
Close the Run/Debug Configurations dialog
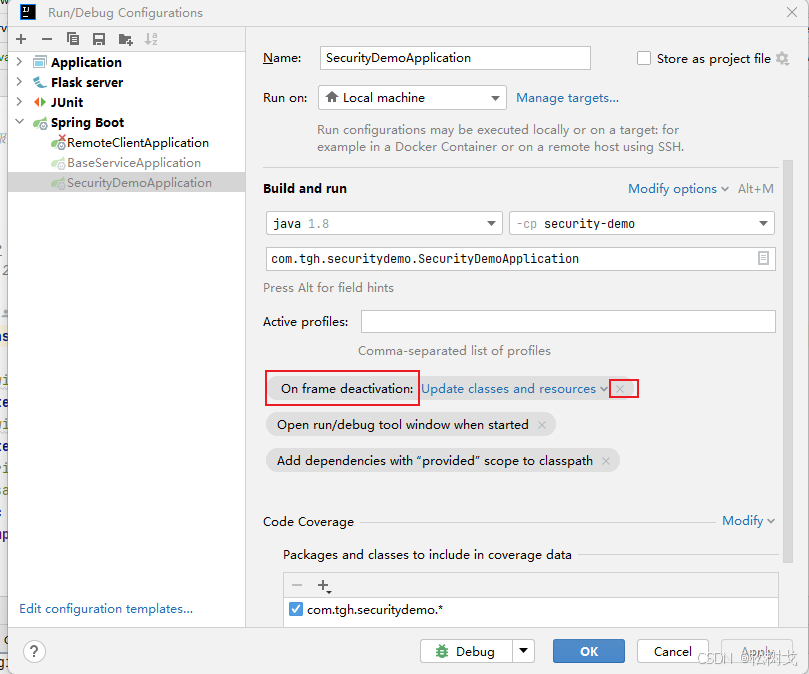click(x=792, y=12)
